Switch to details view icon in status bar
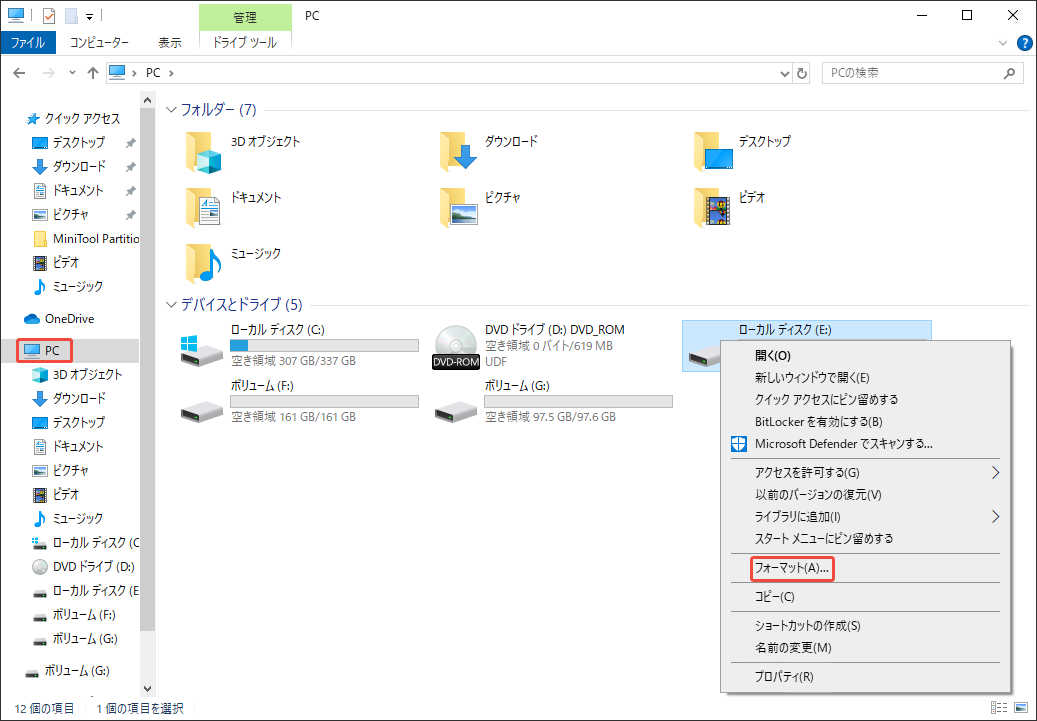Image resolution: width=1037 pixels, height=721 pixels. click(999, 708)
